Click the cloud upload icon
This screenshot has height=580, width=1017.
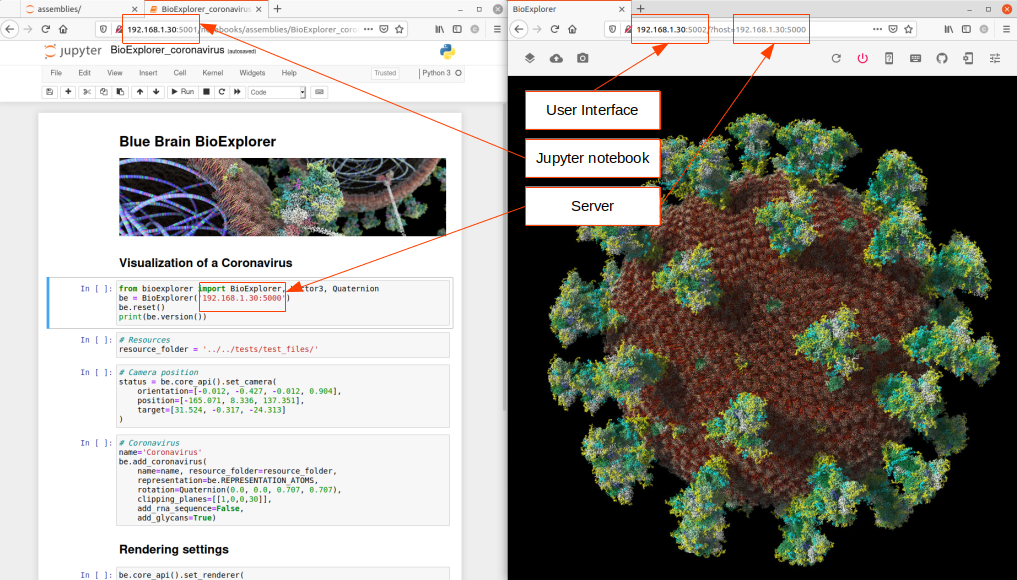(x=556, y=58)
